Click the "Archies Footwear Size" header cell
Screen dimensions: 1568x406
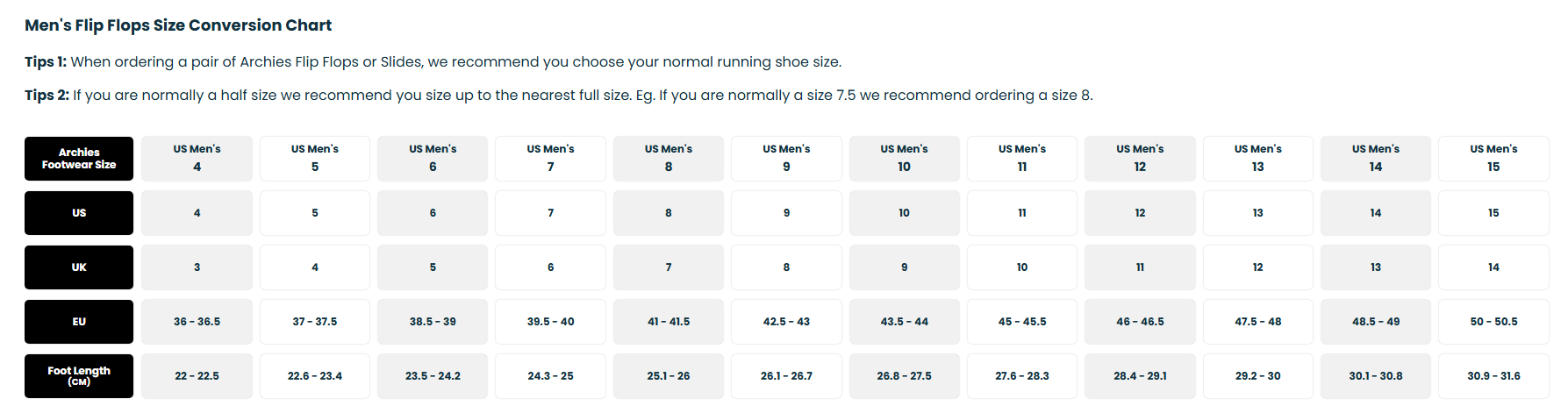79,159
